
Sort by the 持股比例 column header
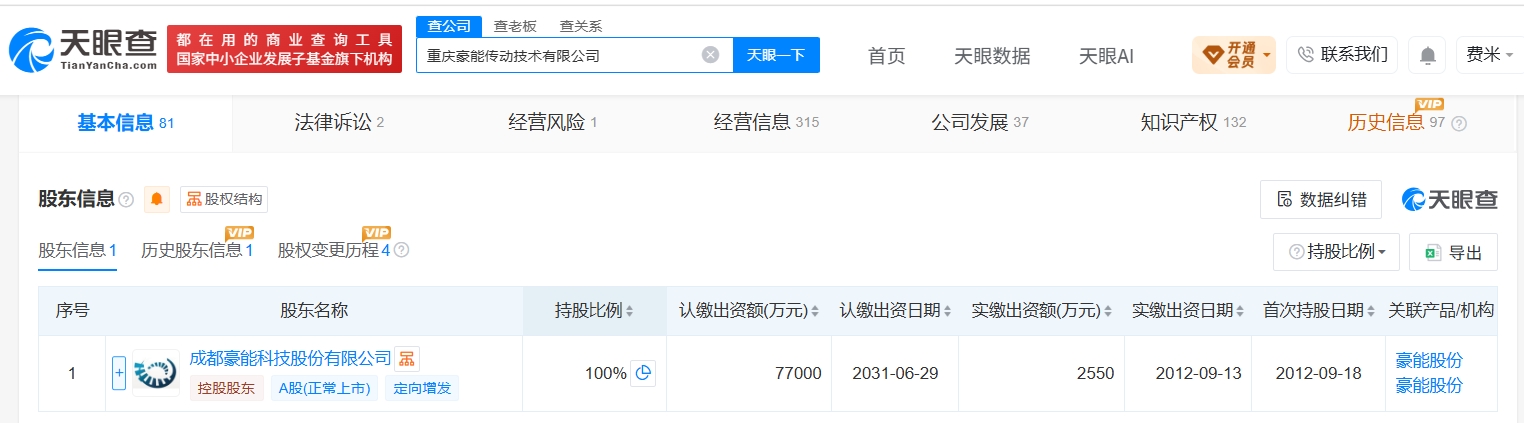[x=594, y=311]
